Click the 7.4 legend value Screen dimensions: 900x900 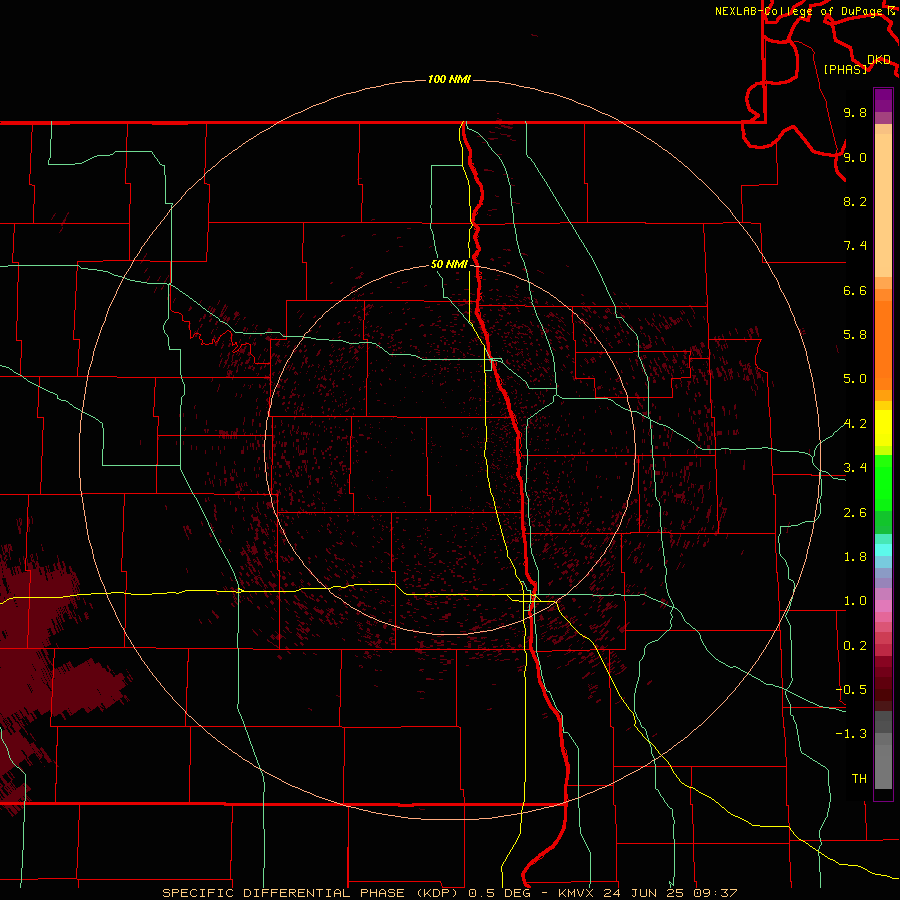click(855, 246)
